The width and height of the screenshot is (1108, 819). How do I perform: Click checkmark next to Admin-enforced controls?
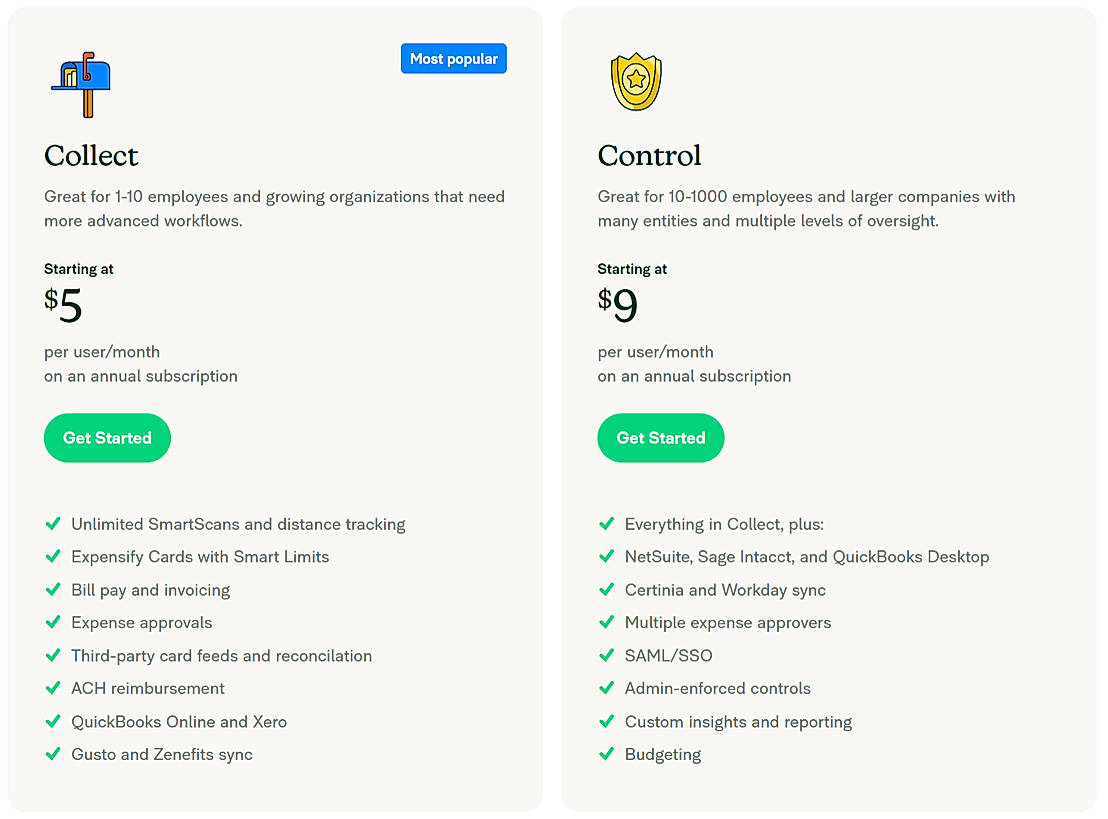click(606, 688)
